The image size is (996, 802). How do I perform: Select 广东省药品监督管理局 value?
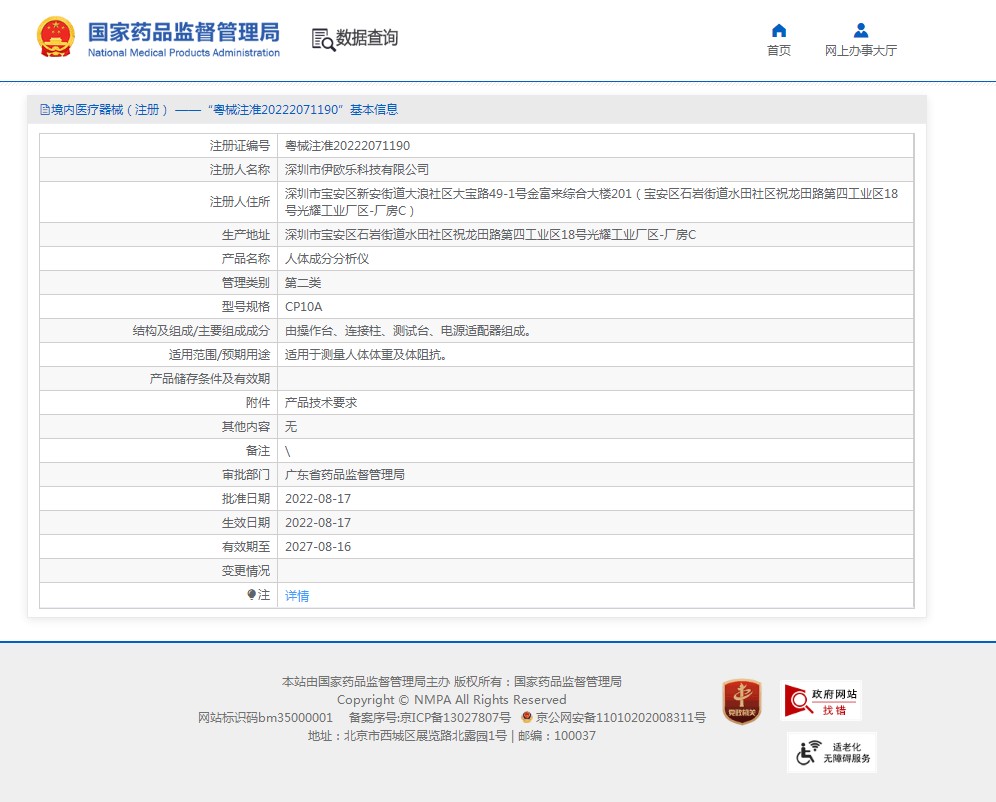344,474
